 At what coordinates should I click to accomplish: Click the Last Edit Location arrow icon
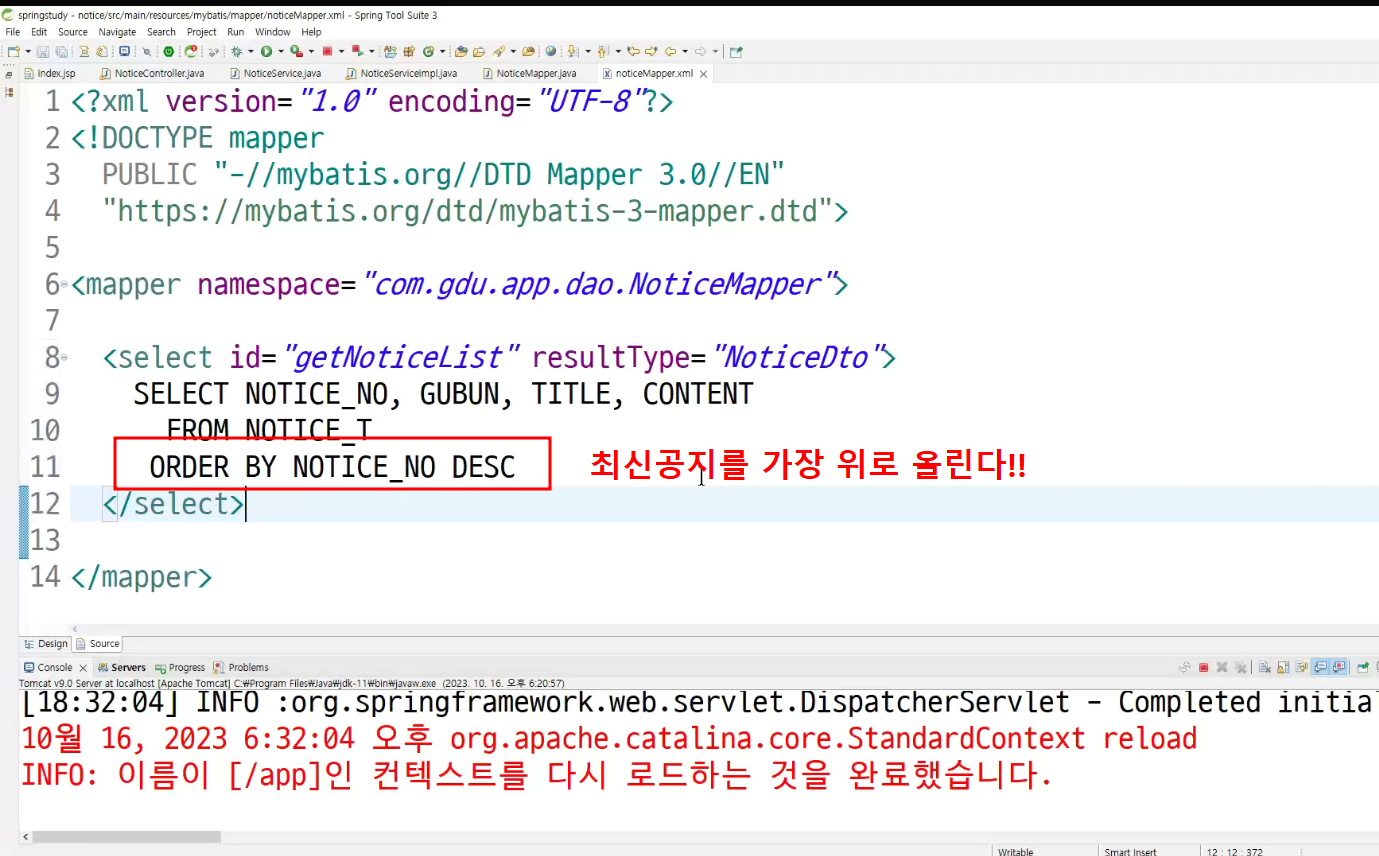pos(634,51)
